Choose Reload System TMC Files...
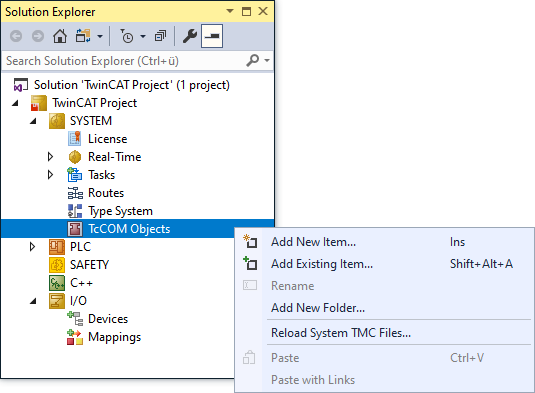The height and width of the screenshot is (393, 535). pyautogui.click(x=384, y=333)
